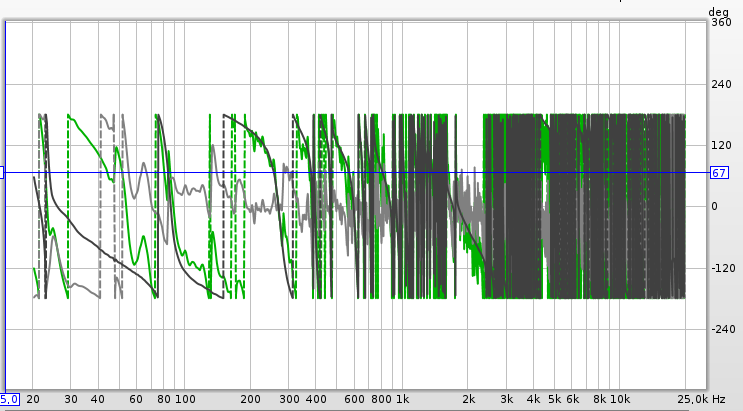Click the 0 degree axis label
The height and width of the screenshot is (411, 743).
[715, 206]
